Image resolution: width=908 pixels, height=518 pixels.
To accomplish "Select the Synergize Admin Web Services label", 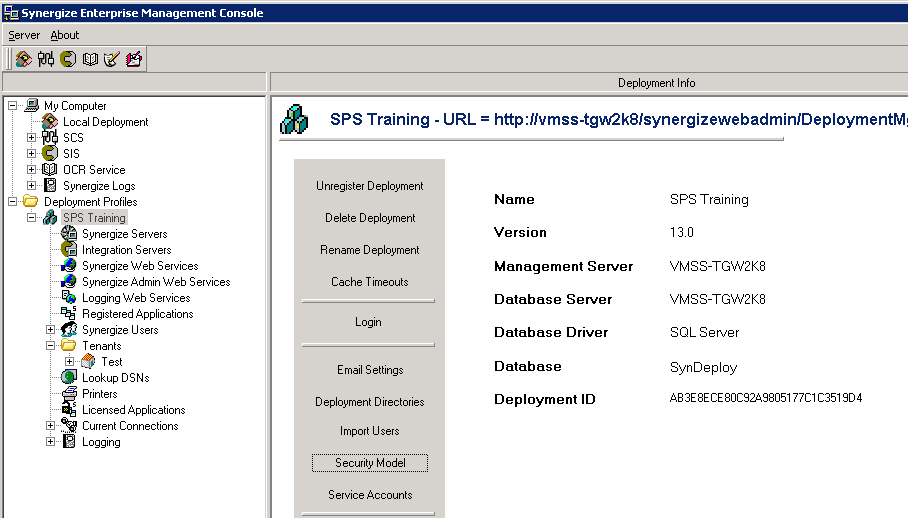I will tap(156, 282).
